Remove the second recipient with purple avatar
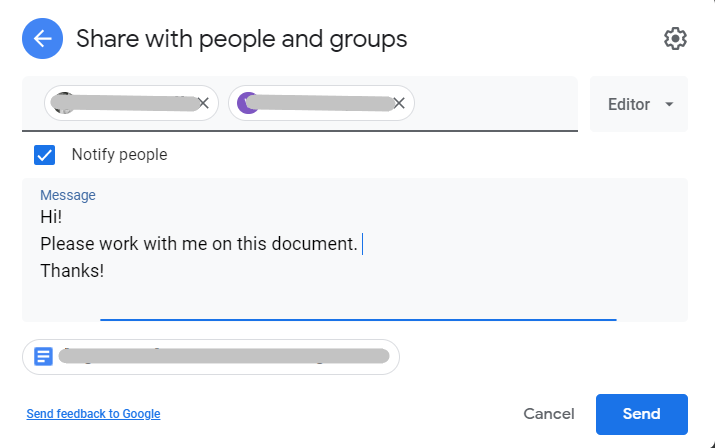The height and width of the screenshot is (448, 715). point(399,103)
